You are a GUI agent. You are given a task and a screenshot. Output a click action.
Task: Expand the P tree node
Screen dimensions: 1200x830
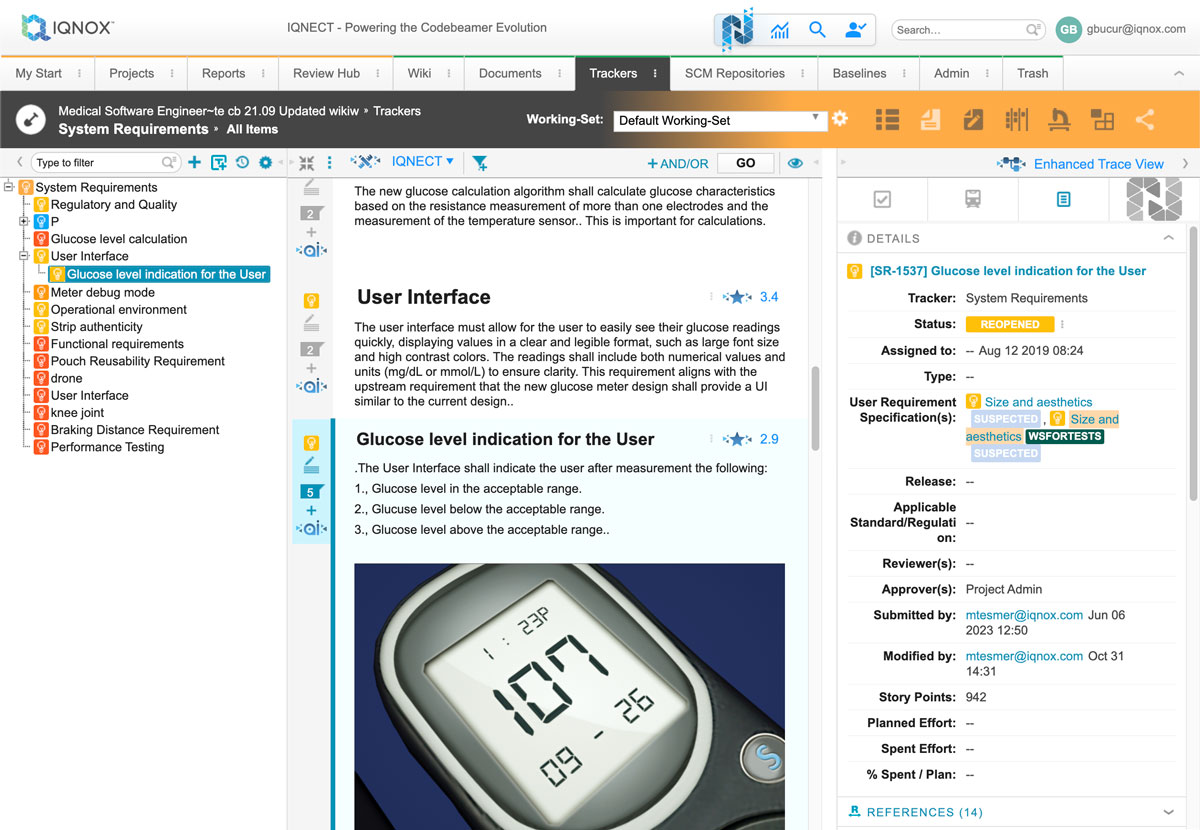coord(24,221)
